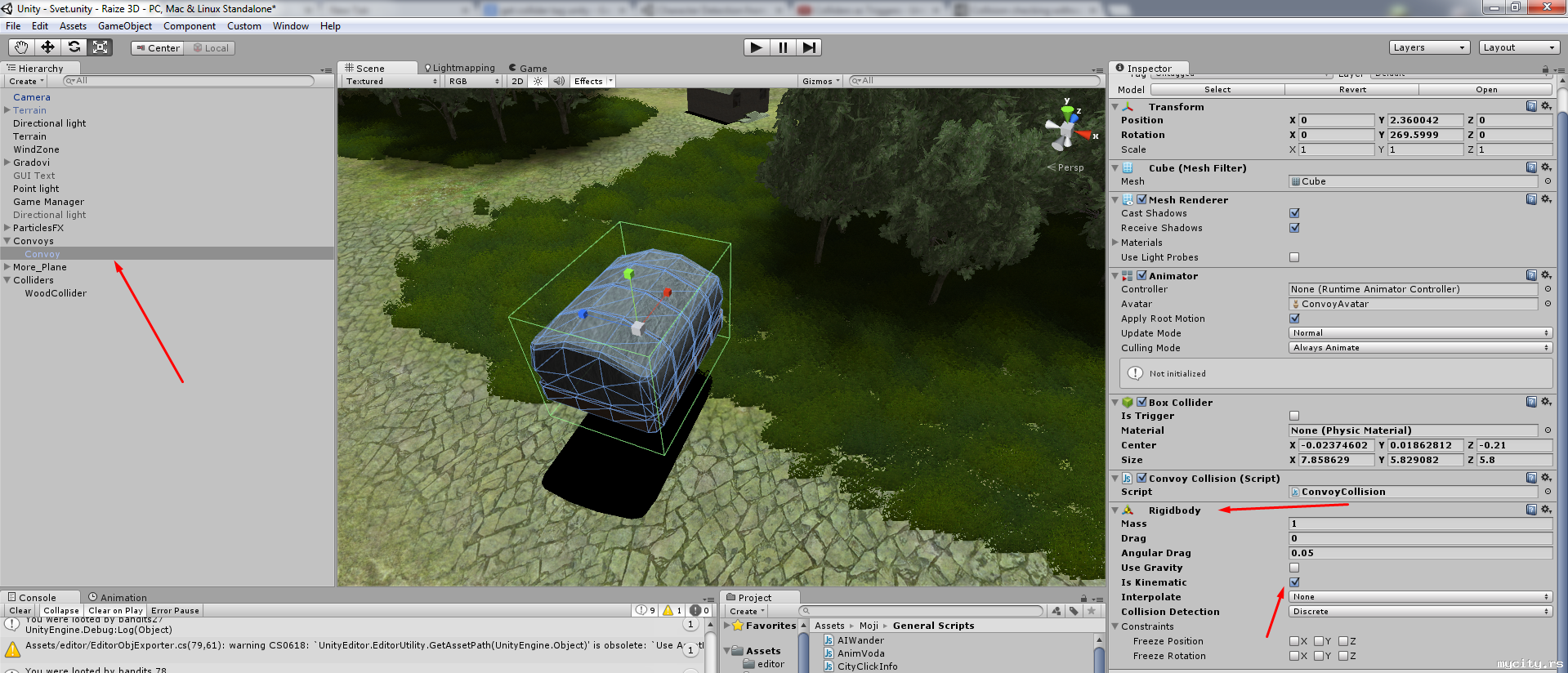Expand the More_Plane hierarchy item
Viewport: 1568px width, 673px height.
(x=7, y=267)
